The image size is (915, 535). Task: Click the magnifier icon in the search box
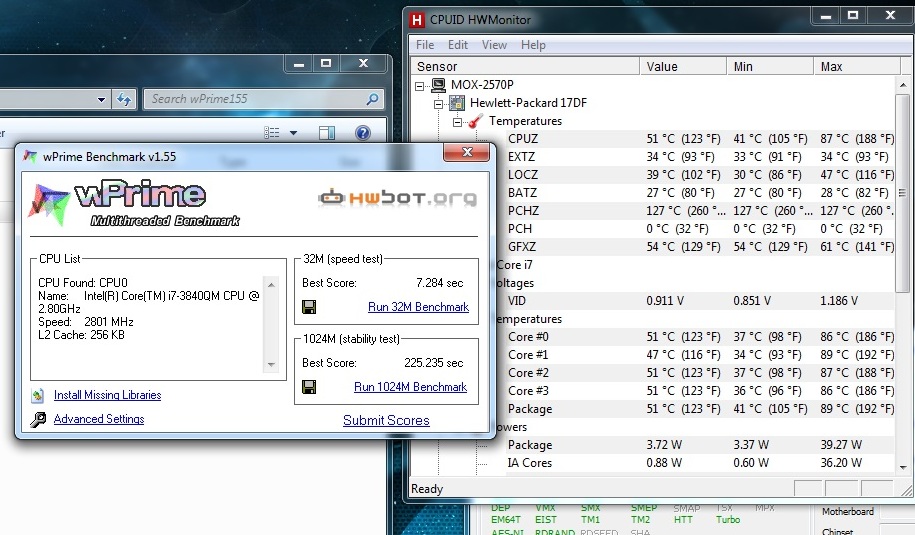click(x=372, y=100)
